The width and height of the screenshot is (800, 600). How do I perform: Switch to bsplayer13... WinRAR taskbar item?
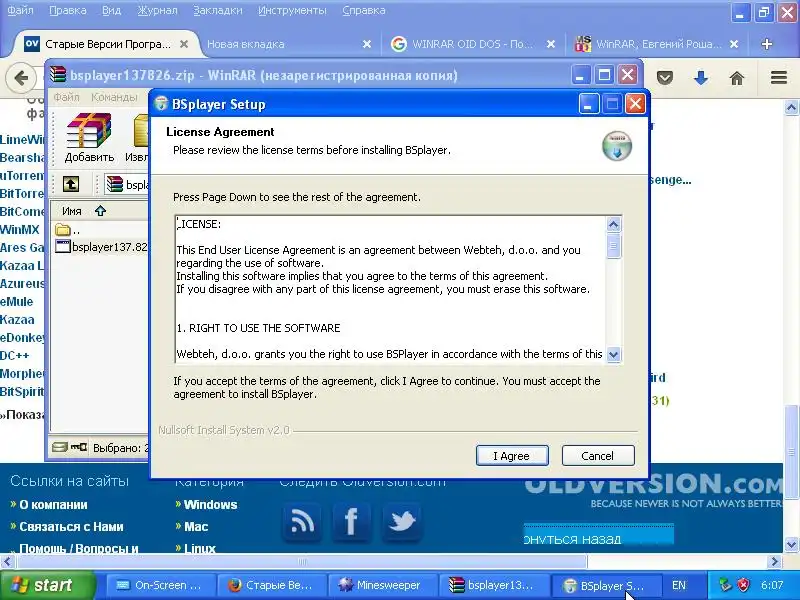pos(494,585)
